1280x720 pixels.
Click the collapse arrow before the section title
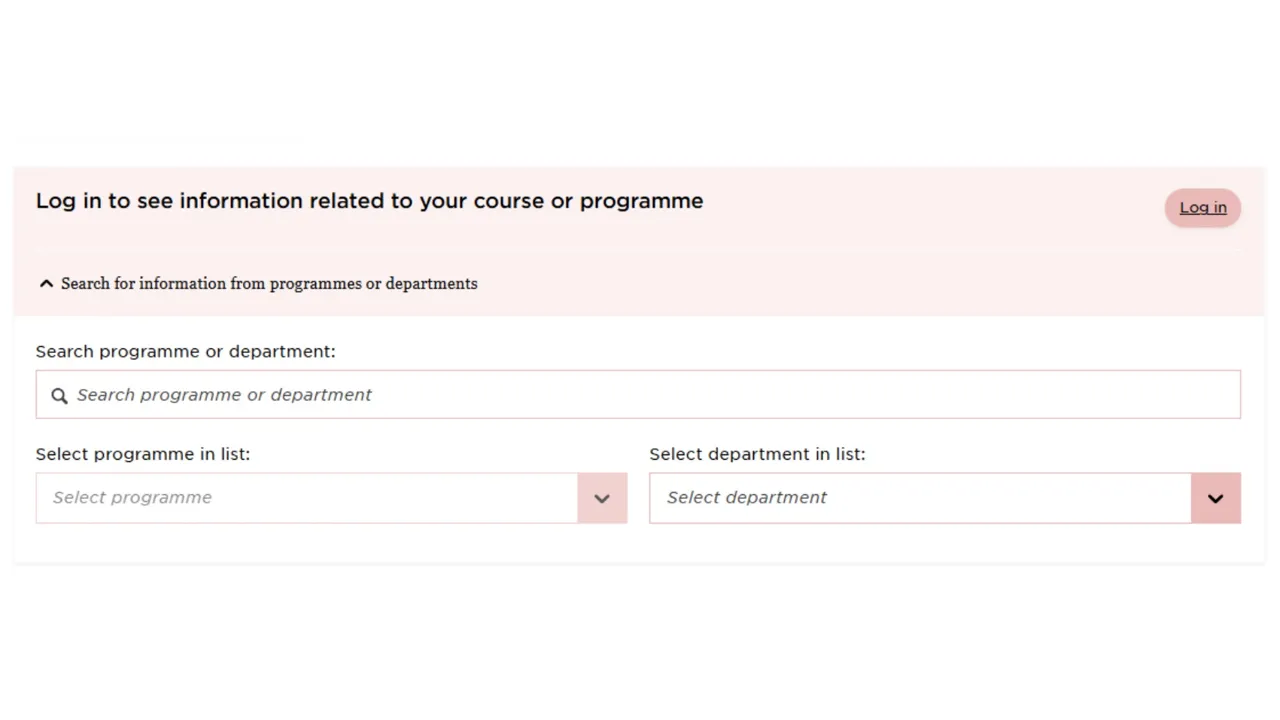(45, 283)
